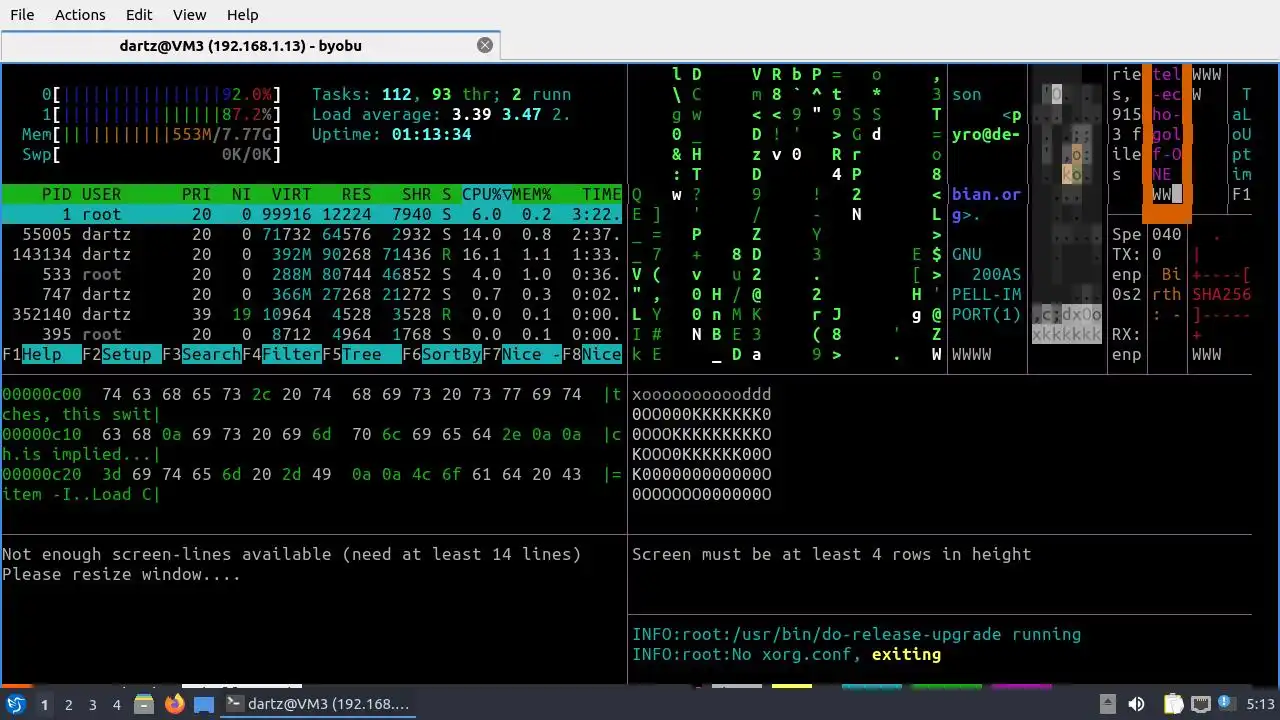Open the Lubuntu start menu icon
1280x720 pixels.
click(15, 704)
